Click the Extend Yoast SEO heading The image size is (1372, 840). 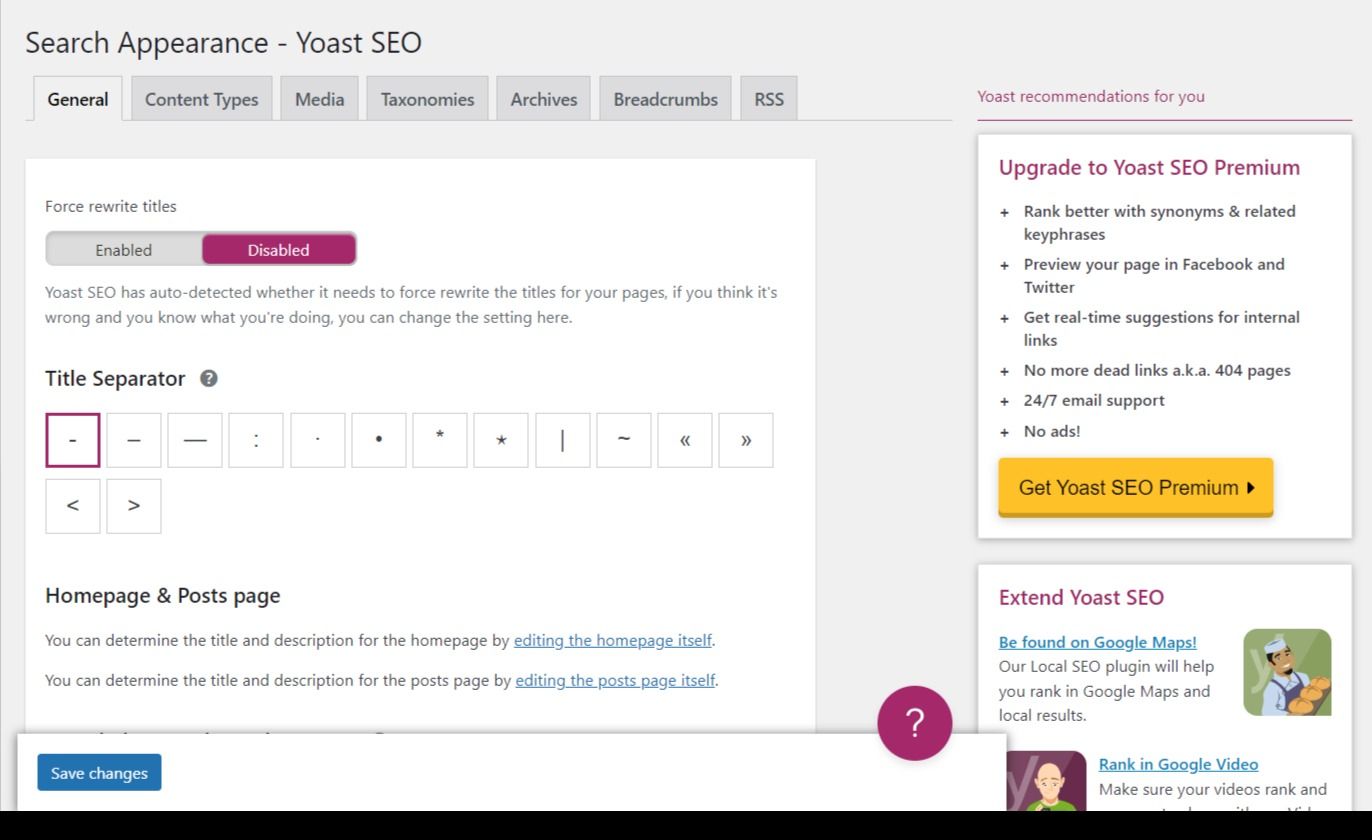pos(1082,598)
